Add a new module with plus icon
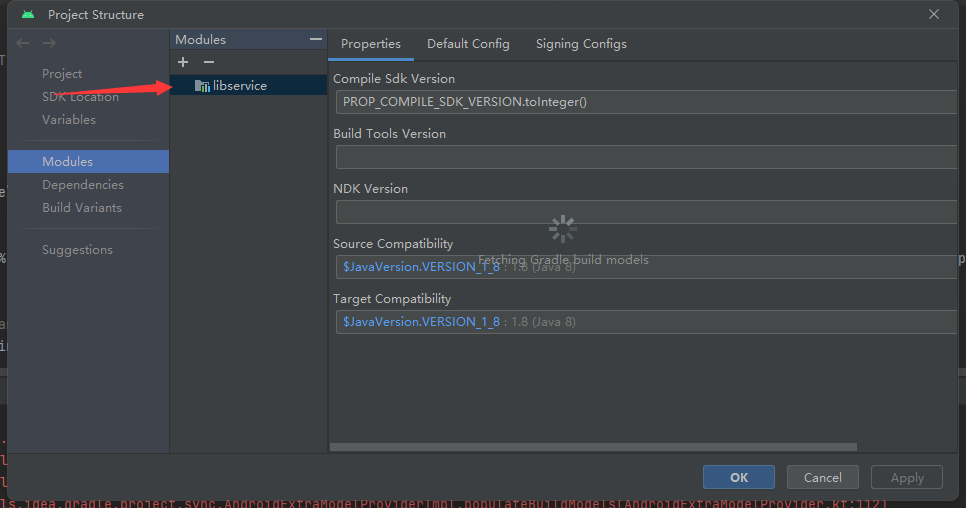The width and height of the screenshot is (966, 508). coord(183,62)
